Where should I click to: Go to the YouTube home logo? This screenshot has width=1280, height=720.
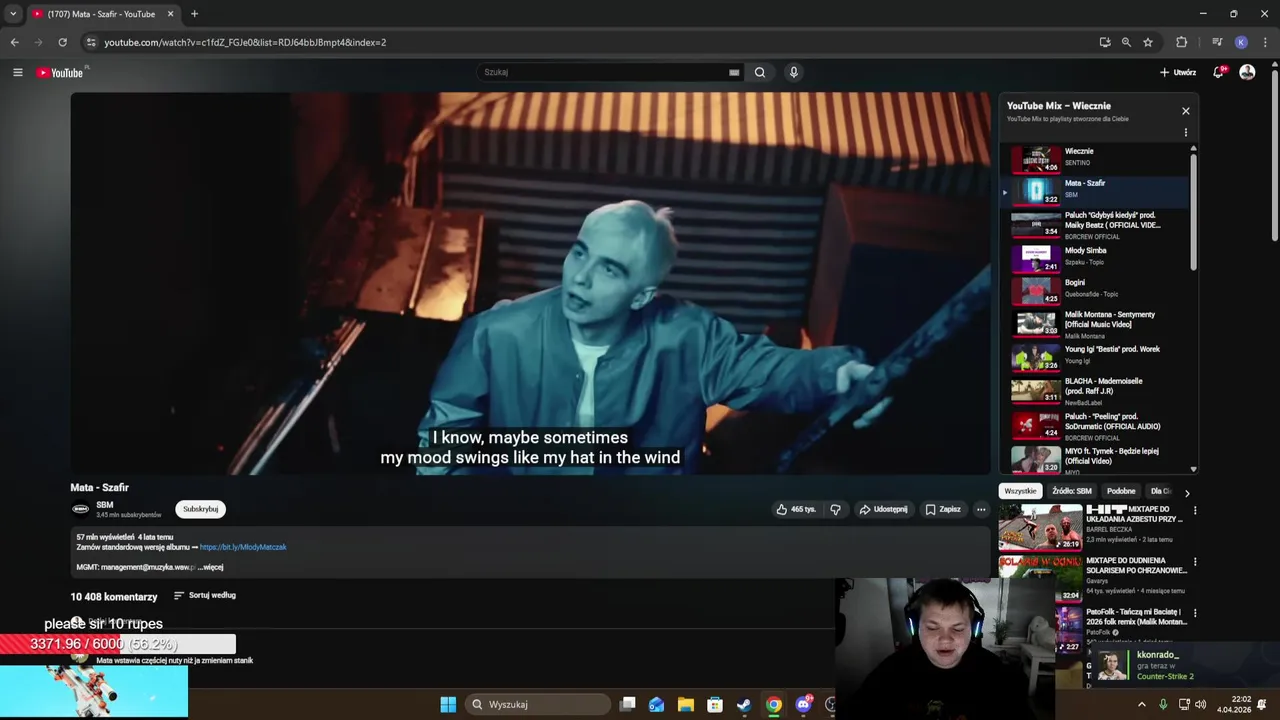[x=61, y=72]
